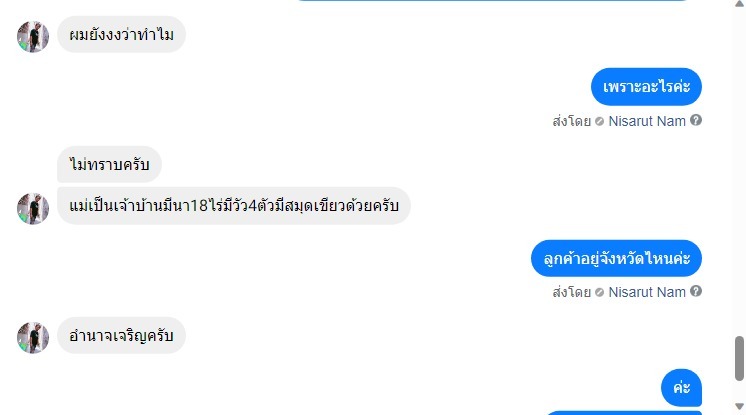746x415 pixels.
Task: Open sender avatar beside "อำนาจเจริญครับ"
Action: (33, 338)
